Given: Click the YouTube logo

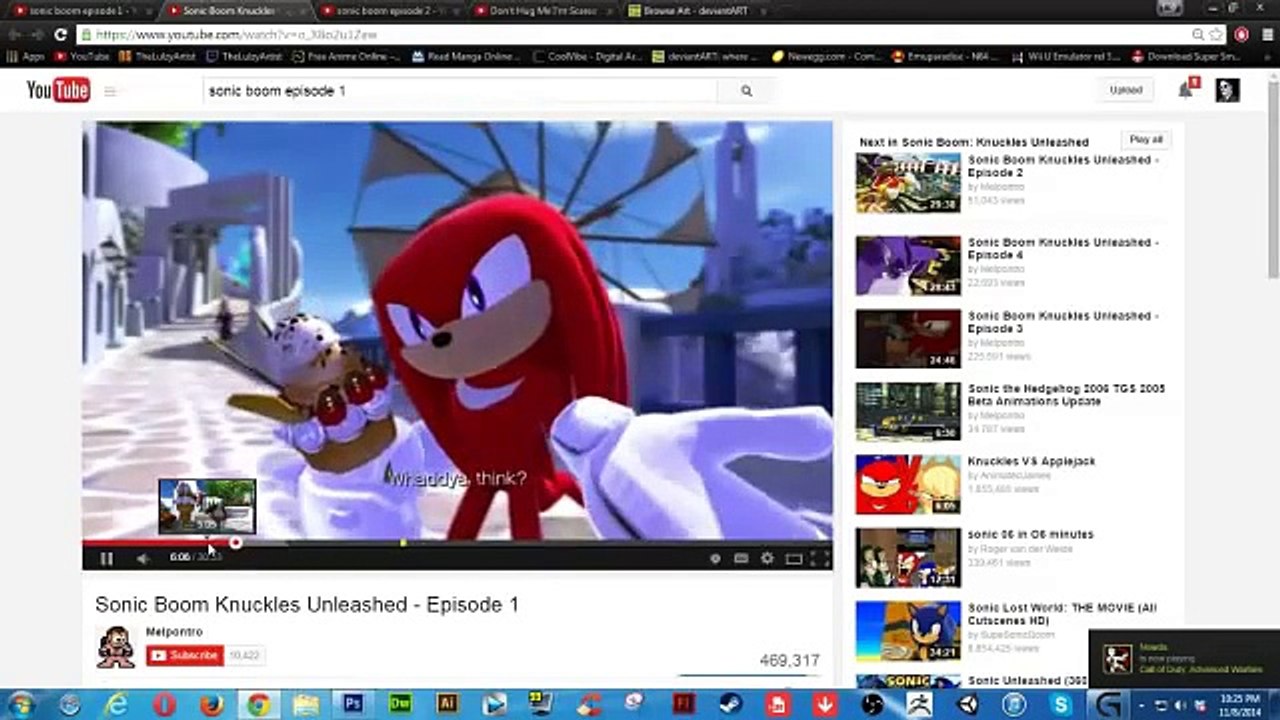Looking at the screenshot, I should click(x=58, y=90).
